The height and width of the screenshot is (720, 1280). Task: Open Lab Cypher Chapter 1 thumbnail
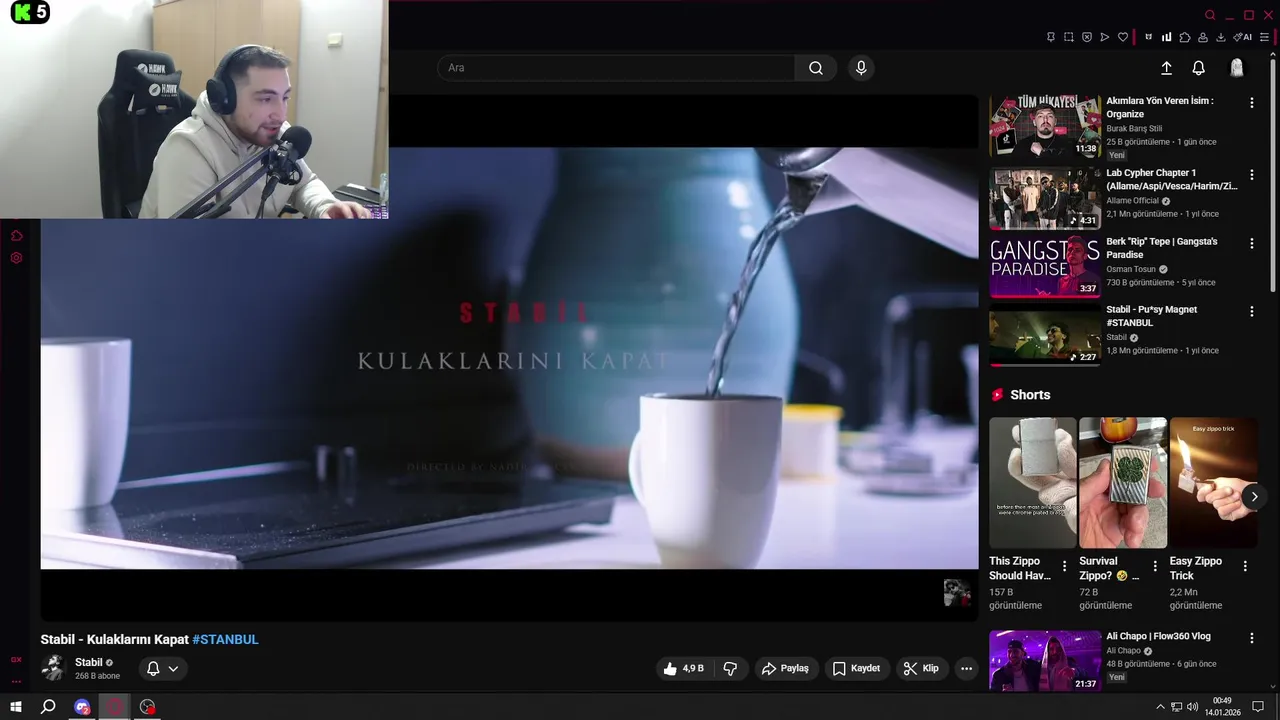(1045, 198)
